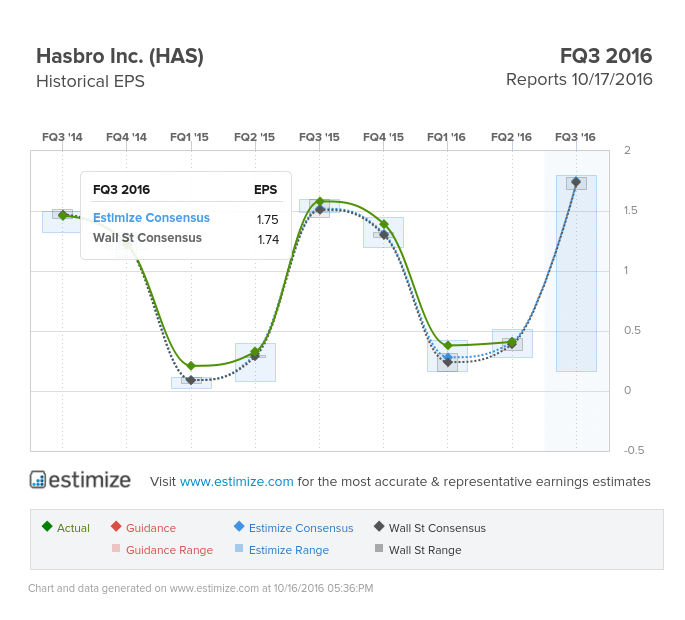Viewport: 685px width, 620px height.
Task: Click the Wall St Range gray swatch
Action: coord(379,548)
